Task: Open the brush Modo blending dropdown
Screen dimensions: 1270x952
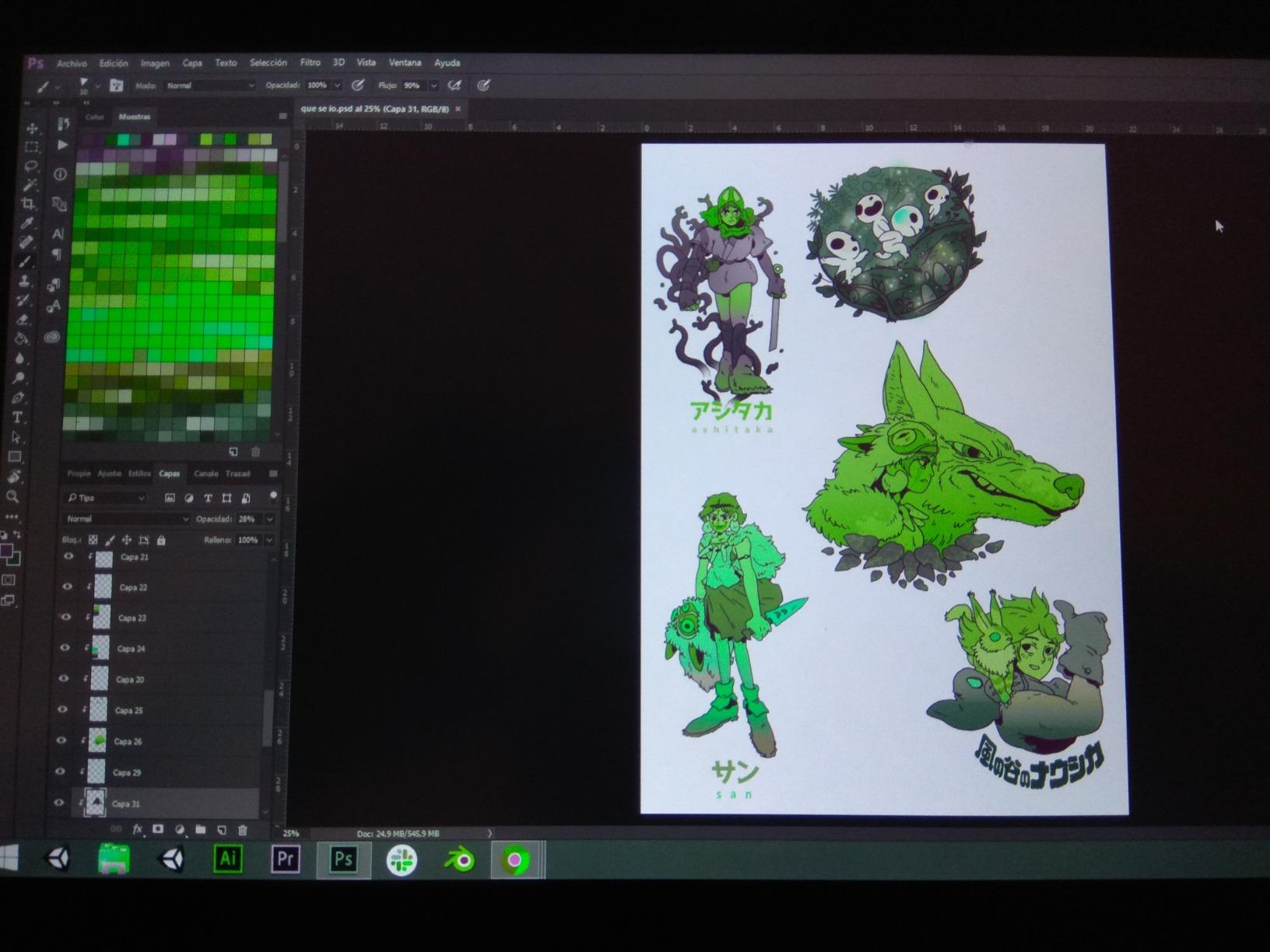Action: coord(209,86)
